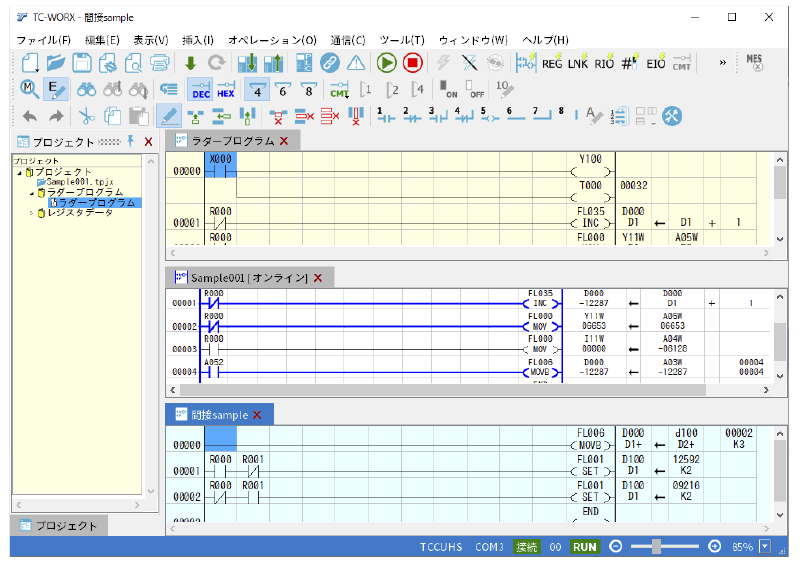The image size is (800, 562).
Task: Click the Cut scissors icon
Action: pos(87,116)
